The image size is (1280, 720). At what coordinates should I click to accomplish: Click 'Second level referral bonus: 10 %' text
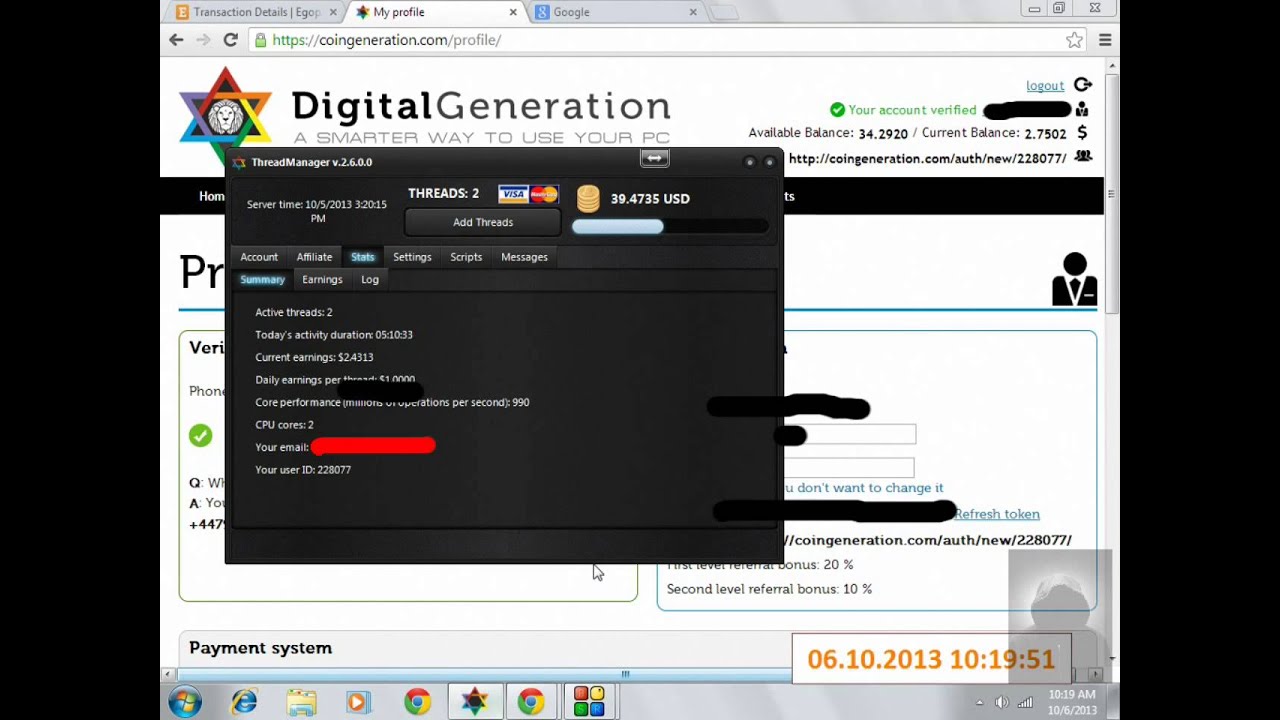[x=769, y=589]
